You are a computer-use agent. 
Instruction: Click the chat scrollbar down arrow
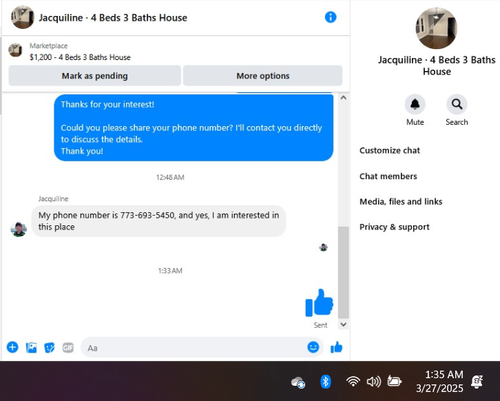coord(343,324)
